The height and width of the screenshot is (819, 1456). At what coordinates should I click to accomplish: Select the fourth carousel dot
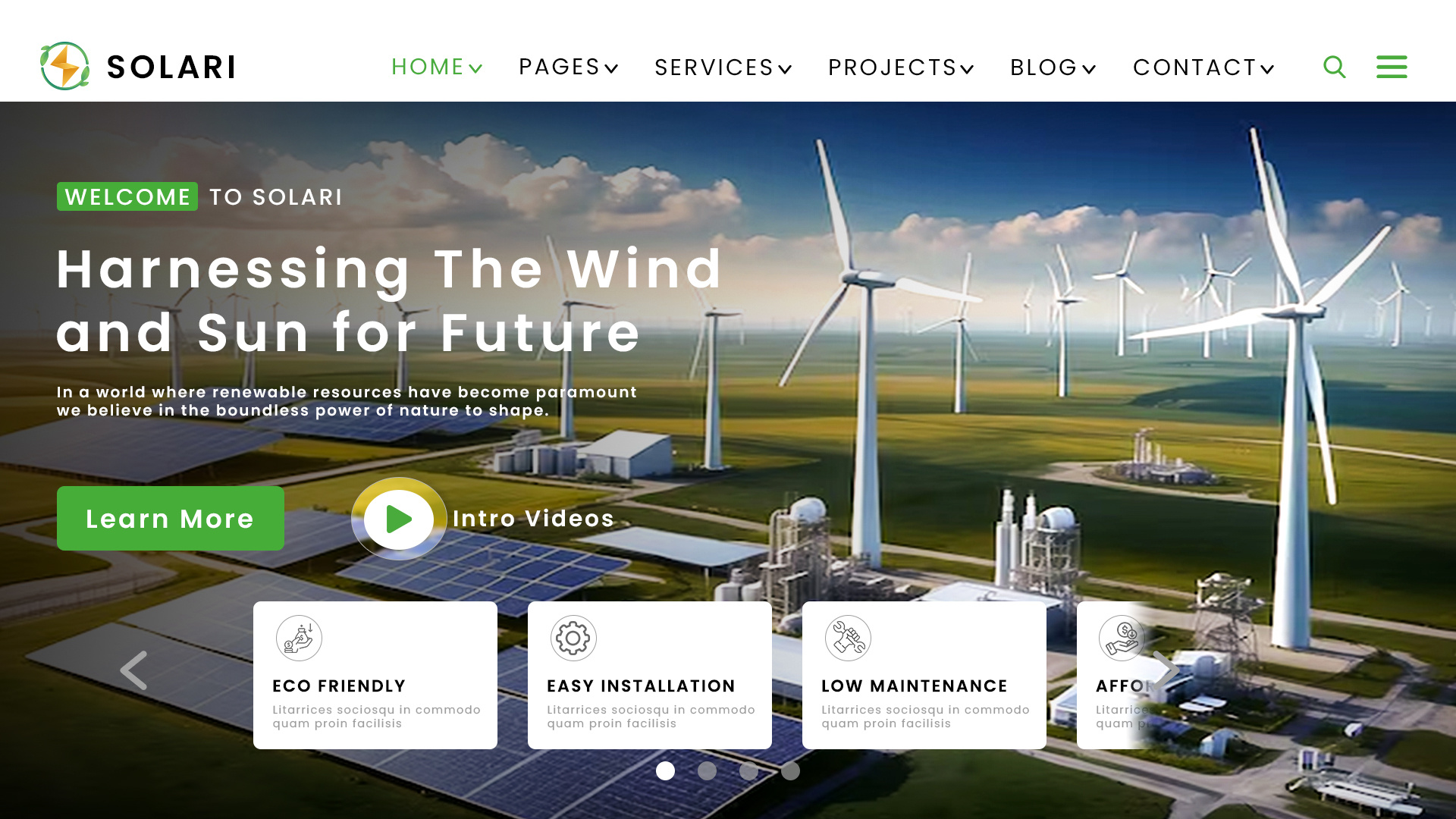click(x=790, y=770)
